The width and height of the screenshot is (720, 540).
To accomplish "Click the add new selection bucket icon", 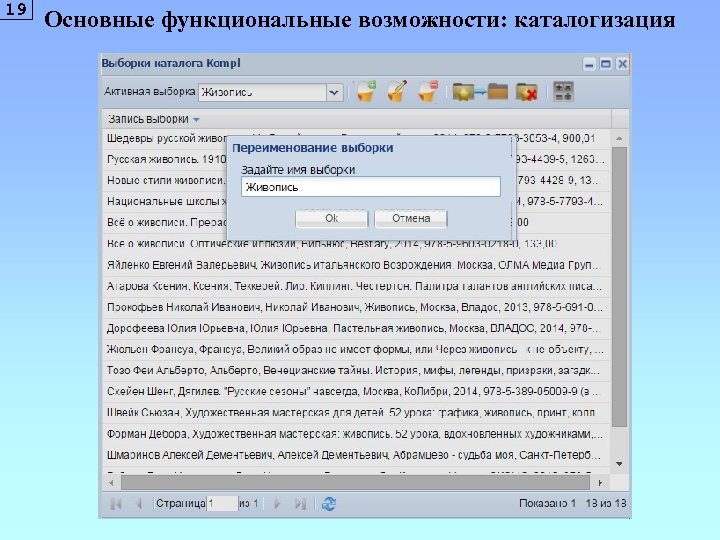I will [x=366, y=91].
